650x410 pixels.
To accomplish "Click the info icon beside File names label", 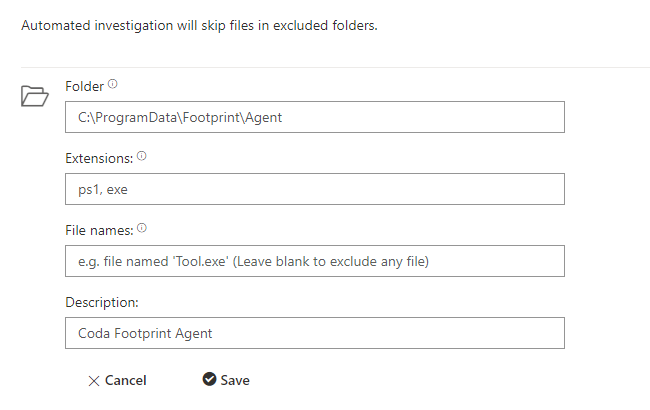I will 142,228.
